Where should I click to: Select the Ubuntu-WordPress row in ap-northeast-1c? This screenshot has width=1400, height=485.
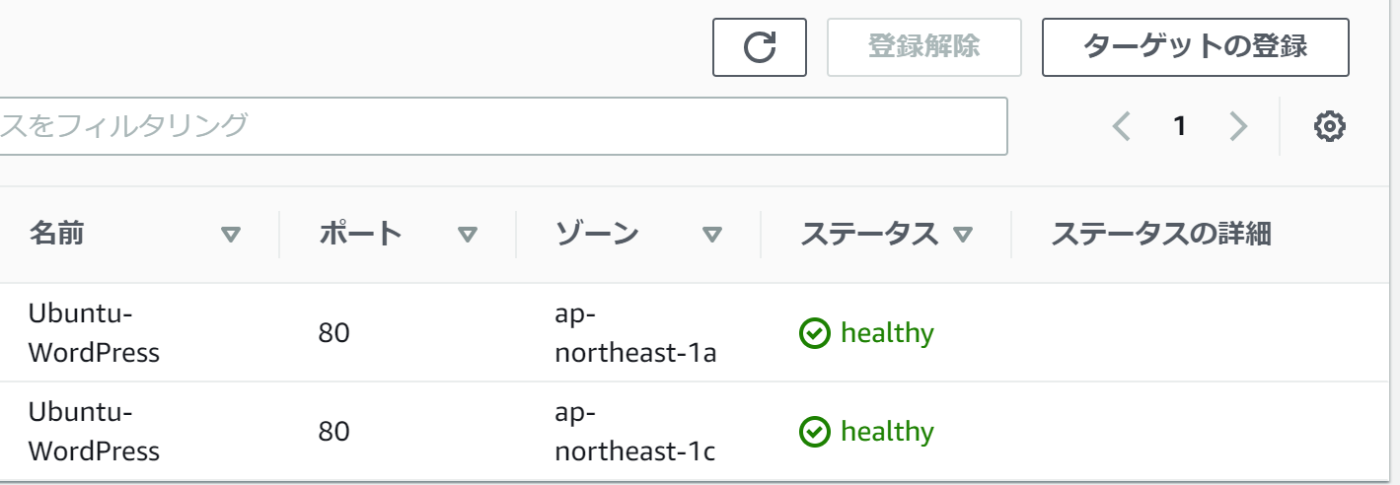coord(94,432)
